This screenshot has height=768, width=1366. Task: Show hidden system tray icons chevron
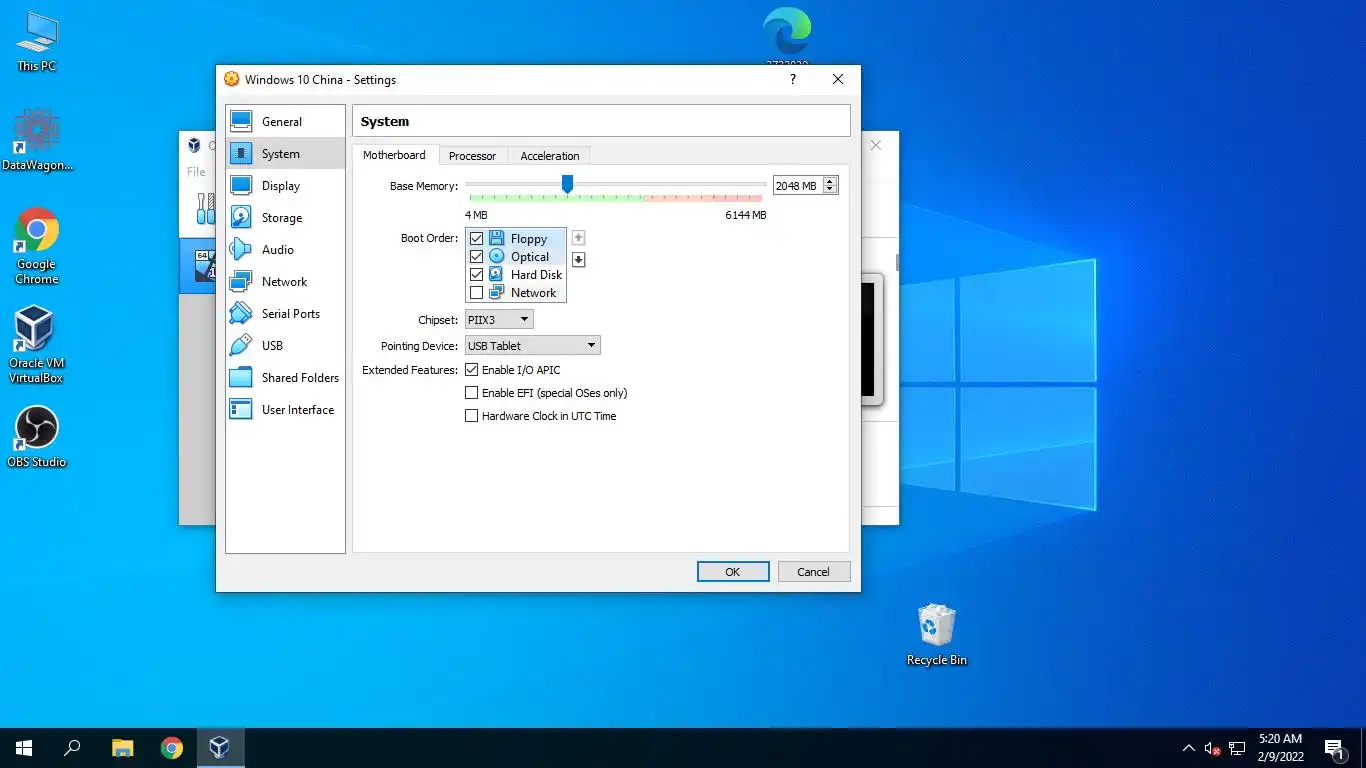click(1188, 748)
